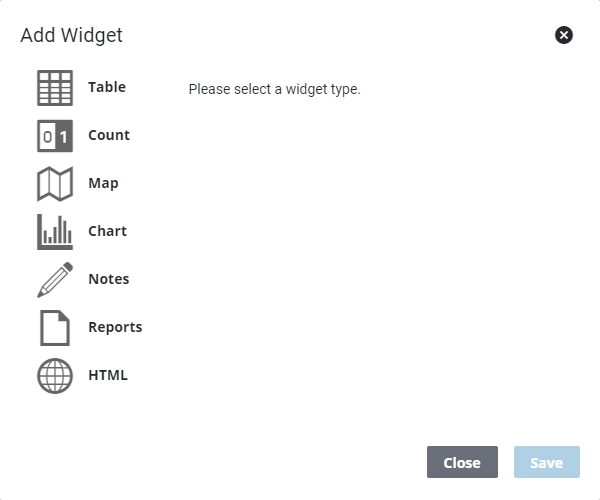The height and width of the screenshot is (500, 600).
Task: Pick the "Map" widget type label
Action: click(103, 183)
